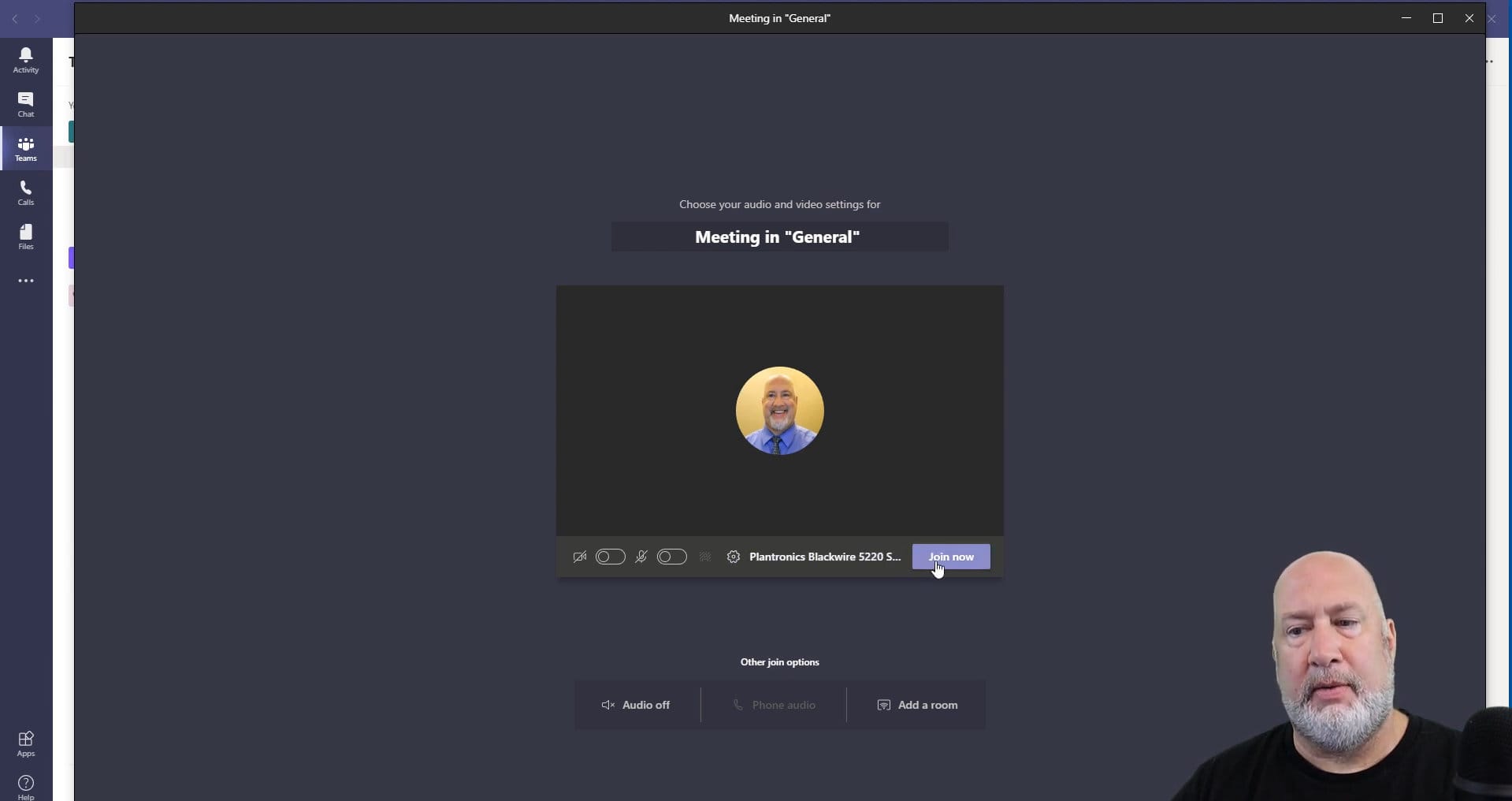1512x801 pixels.
Task: Close the meeting window
Action: pyautogui.click(x=1469, y=18)
